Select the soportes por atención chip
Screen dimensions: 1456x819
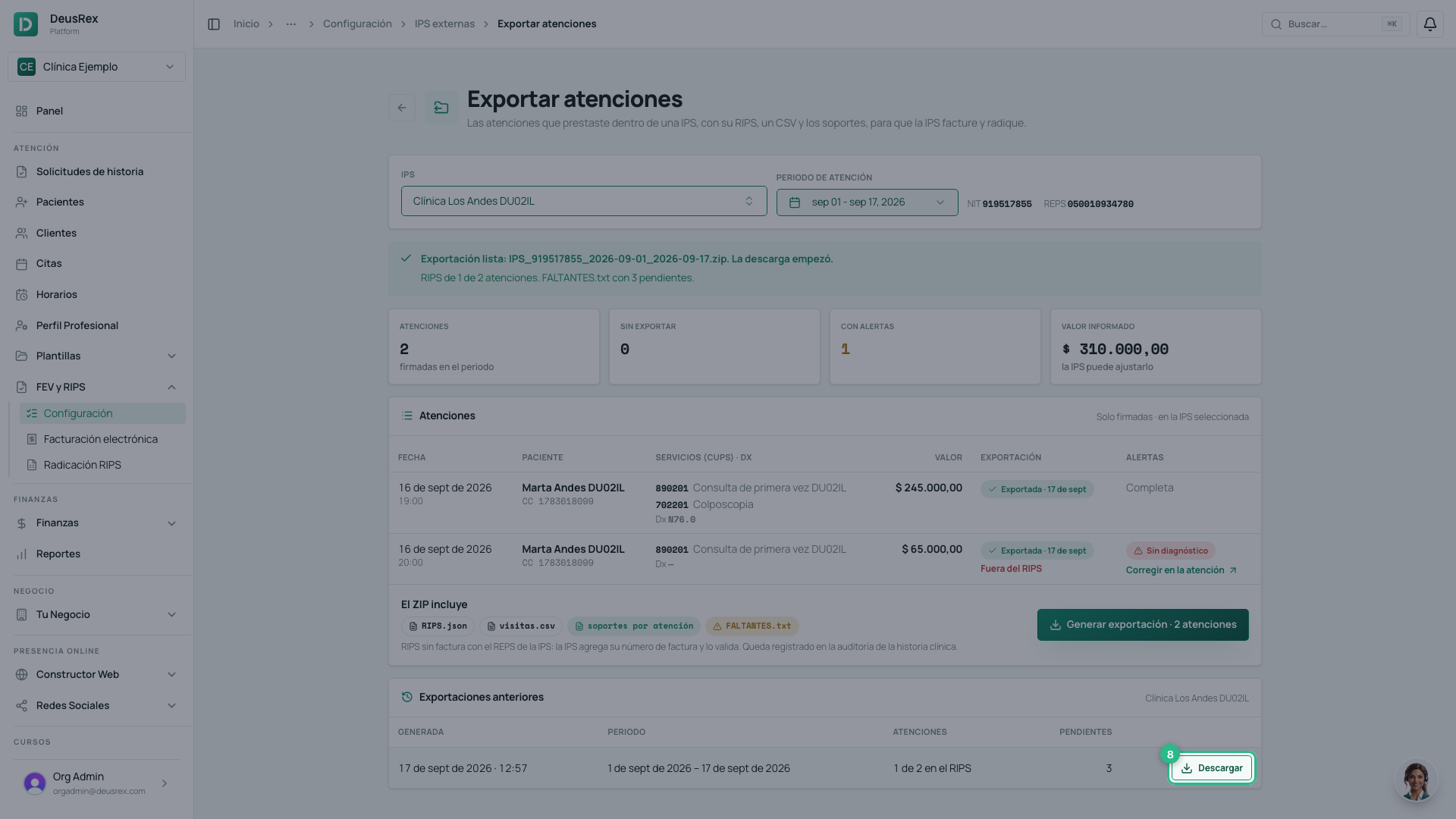pos(634,626)
